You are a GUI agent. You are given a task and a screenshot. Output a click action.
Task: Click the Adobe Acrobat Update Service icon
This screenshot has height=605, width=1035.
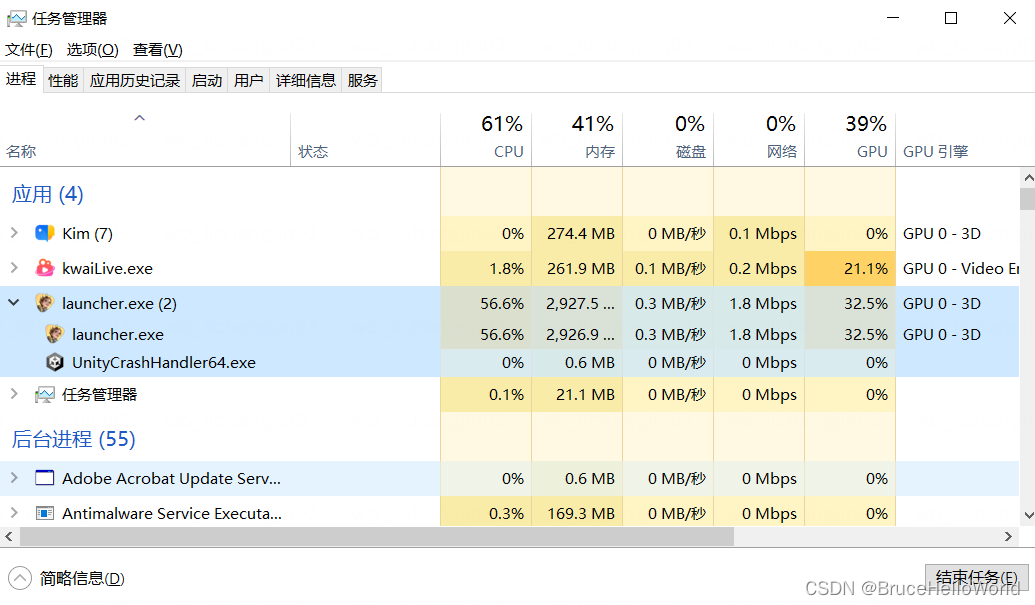[45, 478]
